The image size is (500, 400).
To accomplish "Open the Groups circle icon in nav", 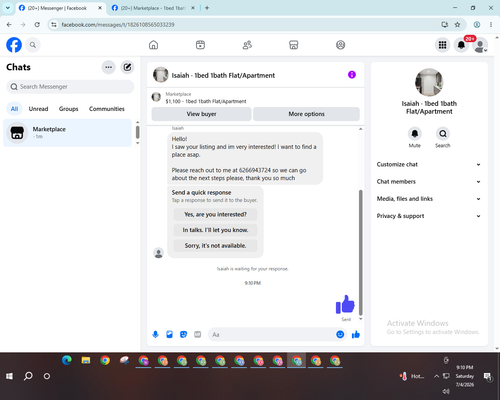I will click(340, 45).
